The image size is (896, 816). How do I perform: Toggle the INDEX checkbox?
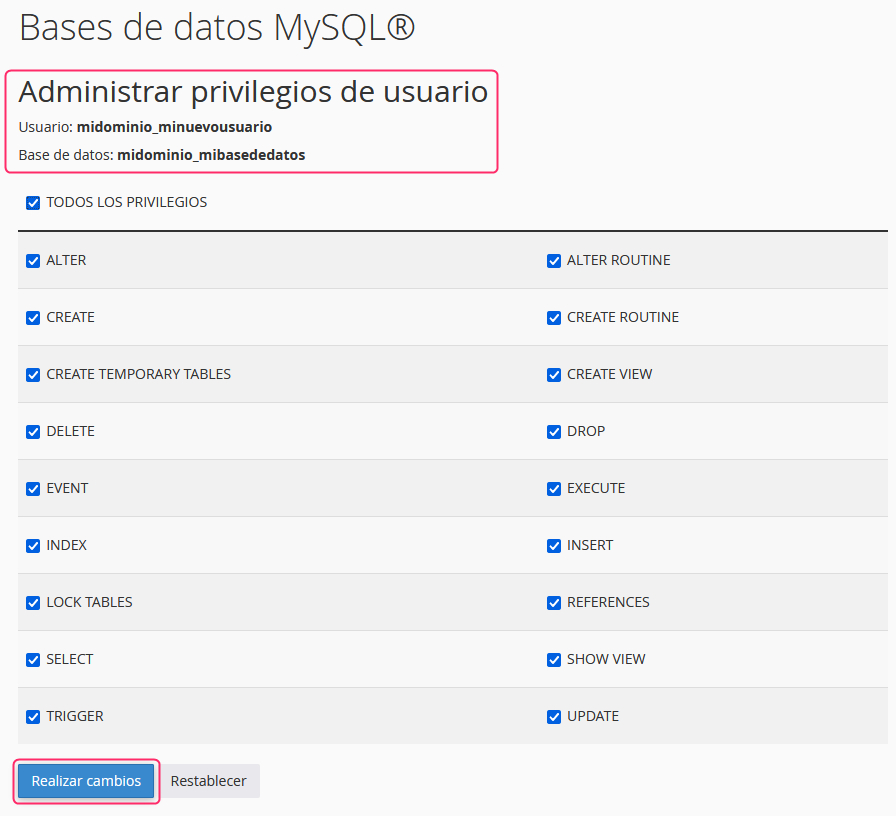[33, 546]
